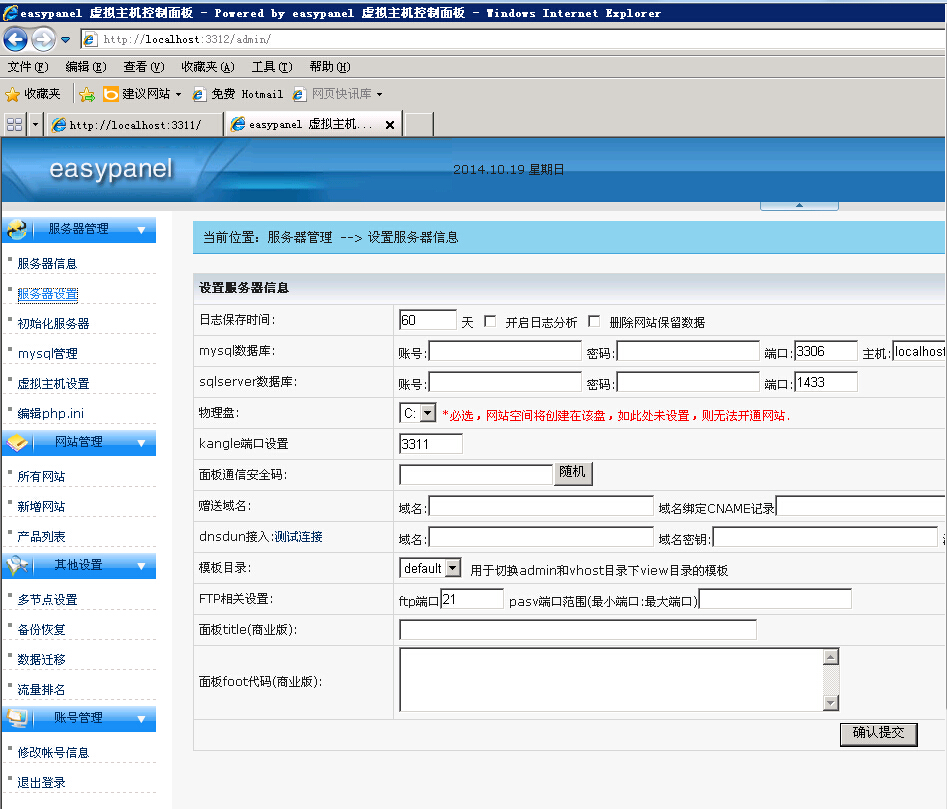Click the kangle端口设置 input field

431,444
